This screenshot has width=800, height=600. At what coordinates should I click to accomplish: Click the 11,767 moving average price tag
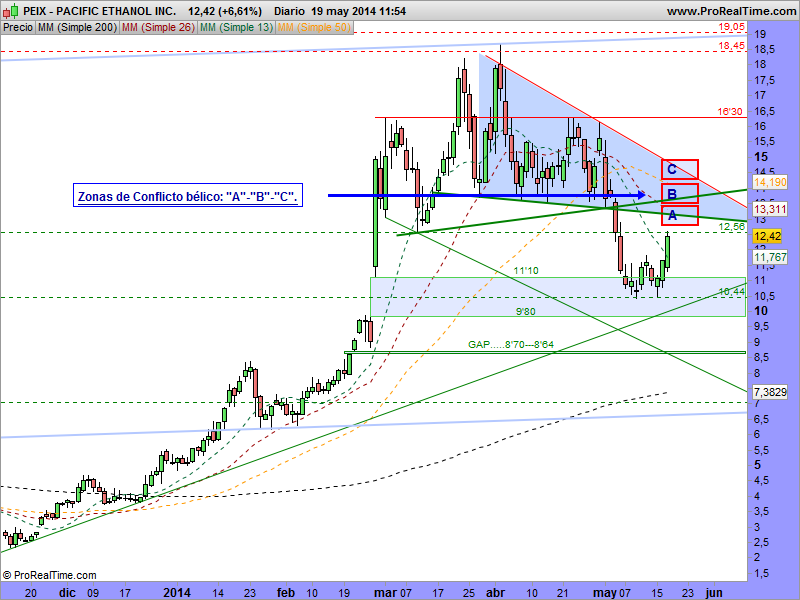[x=770, y=257]
